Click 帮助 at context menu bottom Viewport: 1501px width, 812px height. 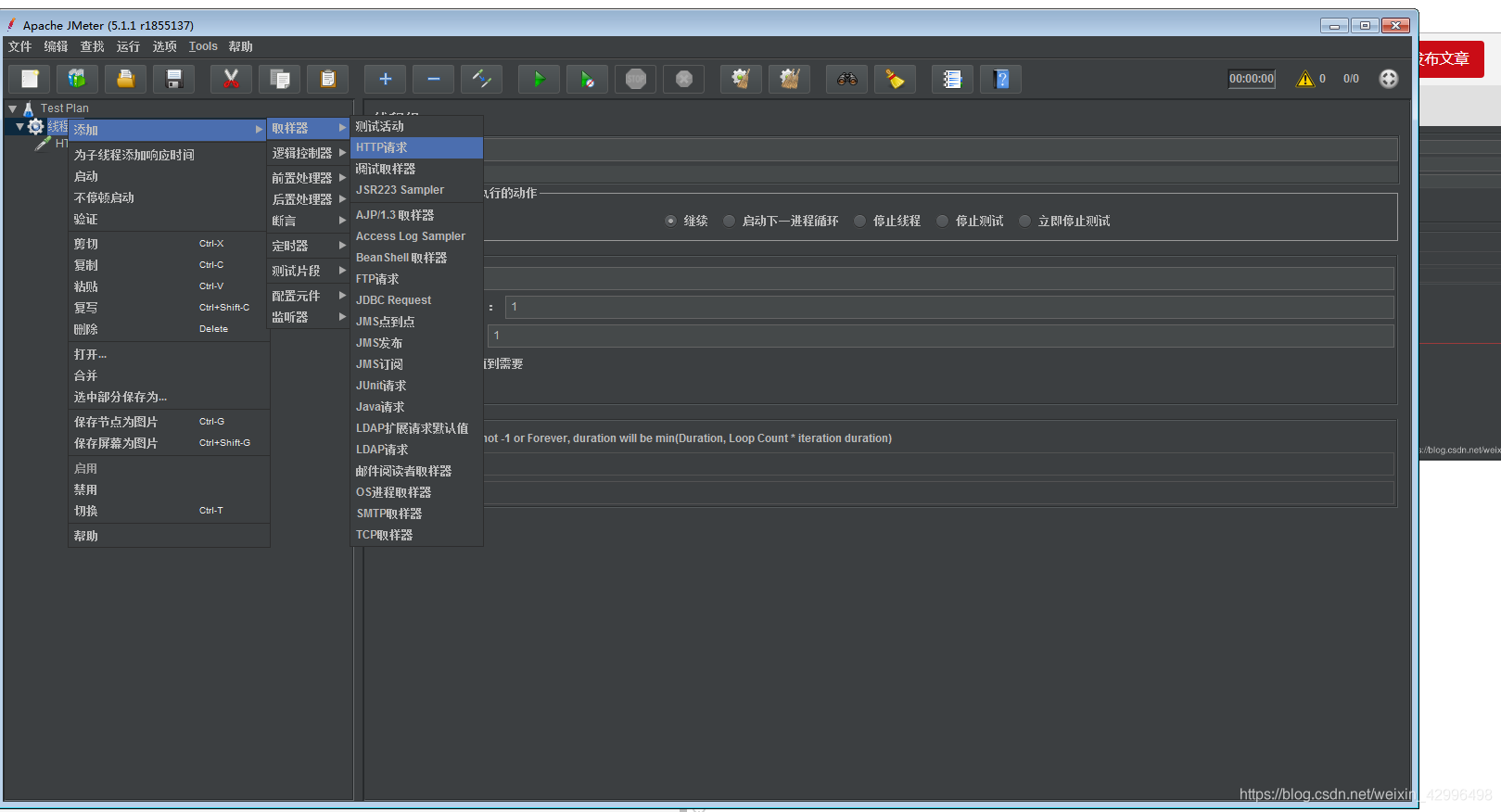[169, 536]
